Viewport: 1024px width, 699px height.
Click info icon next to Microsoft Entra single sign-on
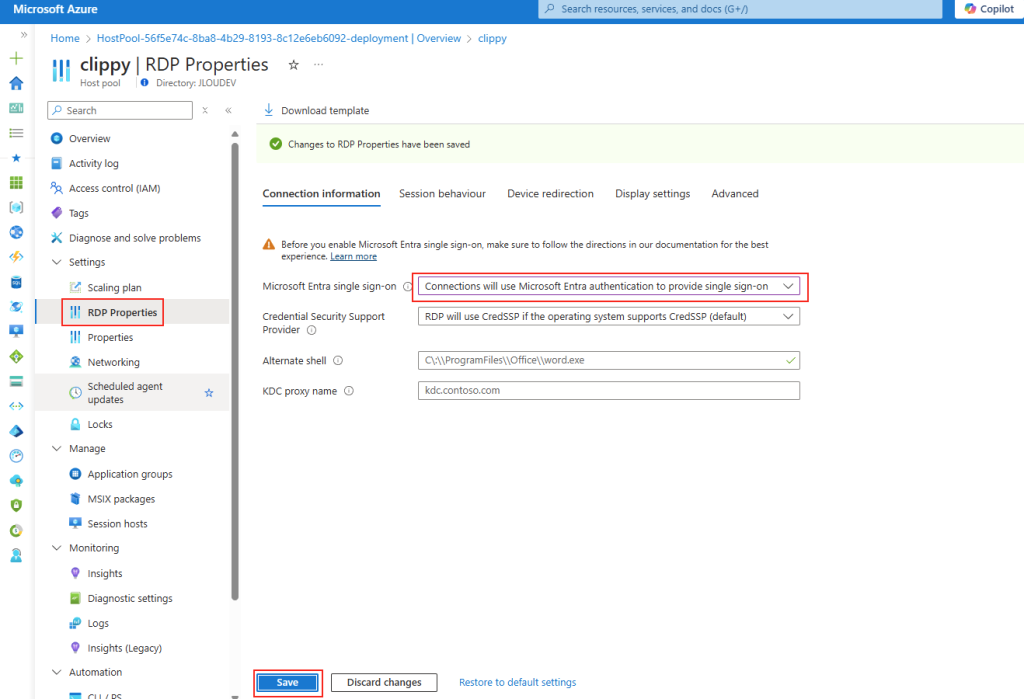click(x=408, y=286)
